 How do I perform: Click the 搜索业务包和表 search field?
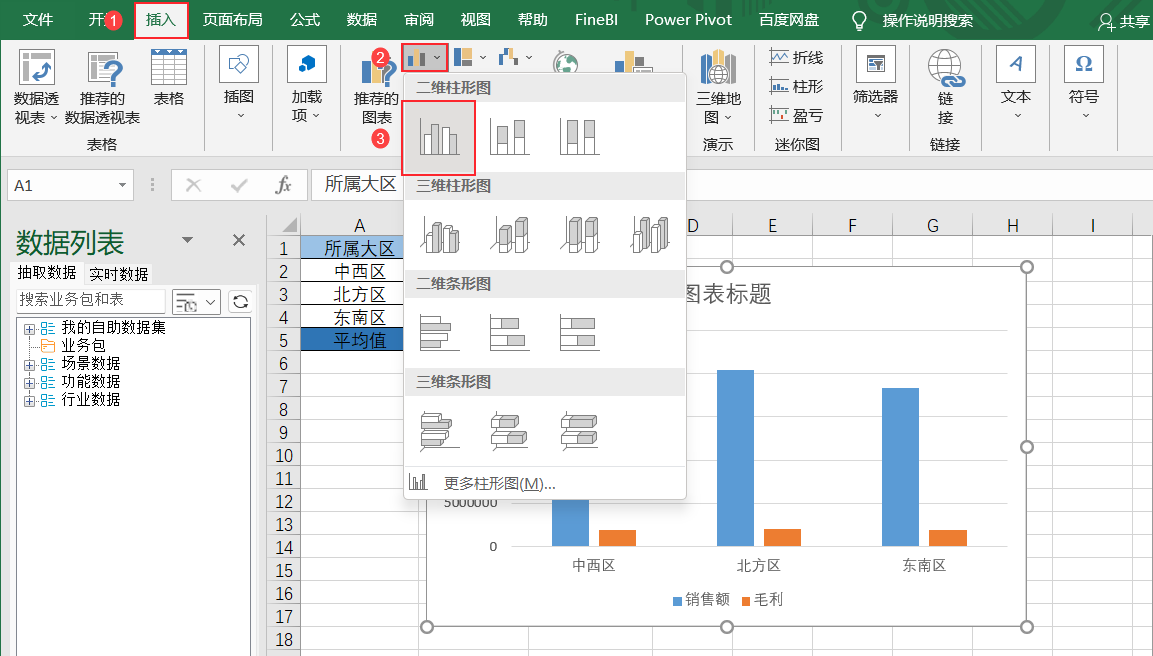pos(90,300)
